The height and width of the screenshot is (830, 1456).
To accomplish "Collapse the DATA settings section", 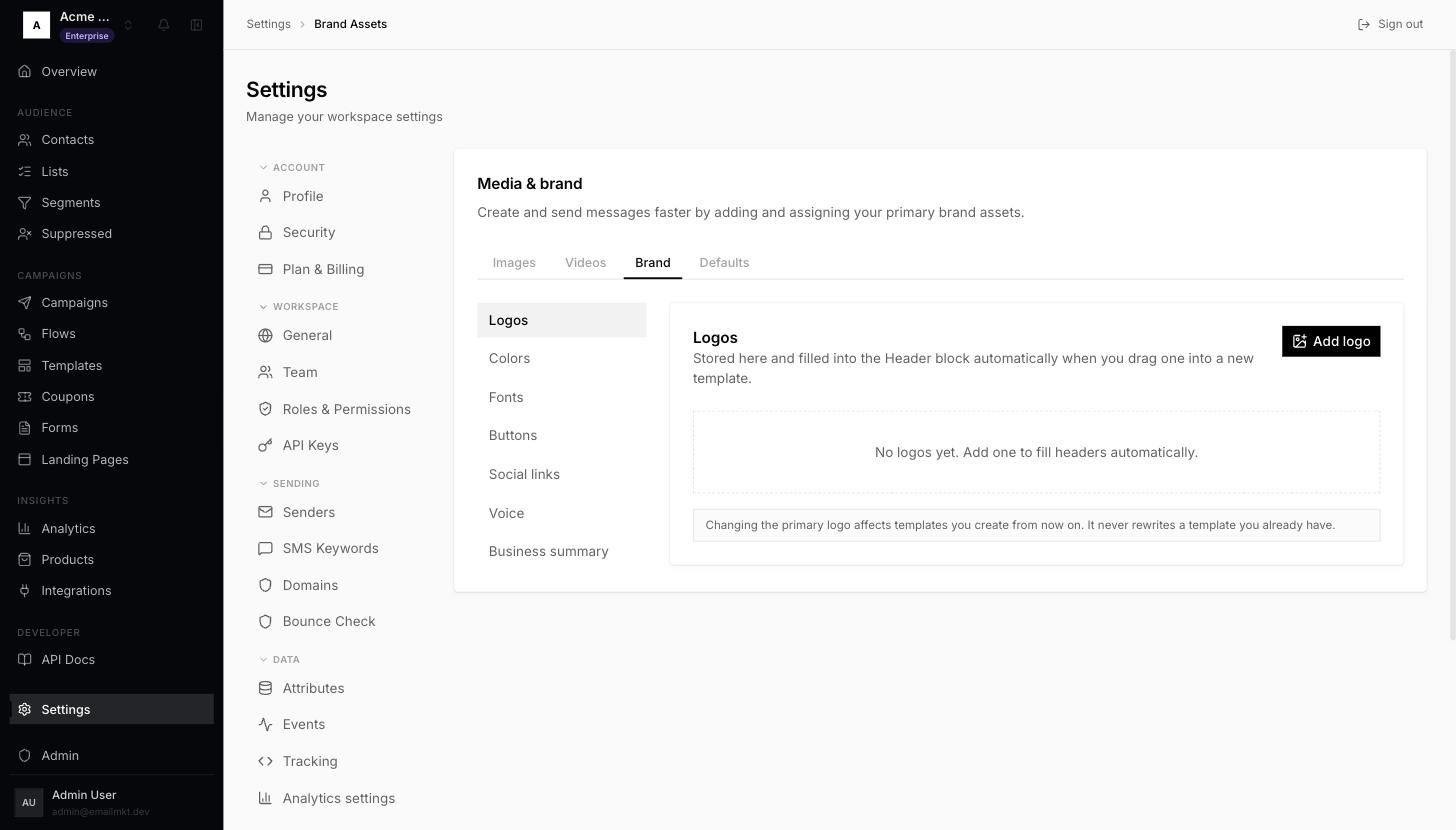I will (280, 660).
